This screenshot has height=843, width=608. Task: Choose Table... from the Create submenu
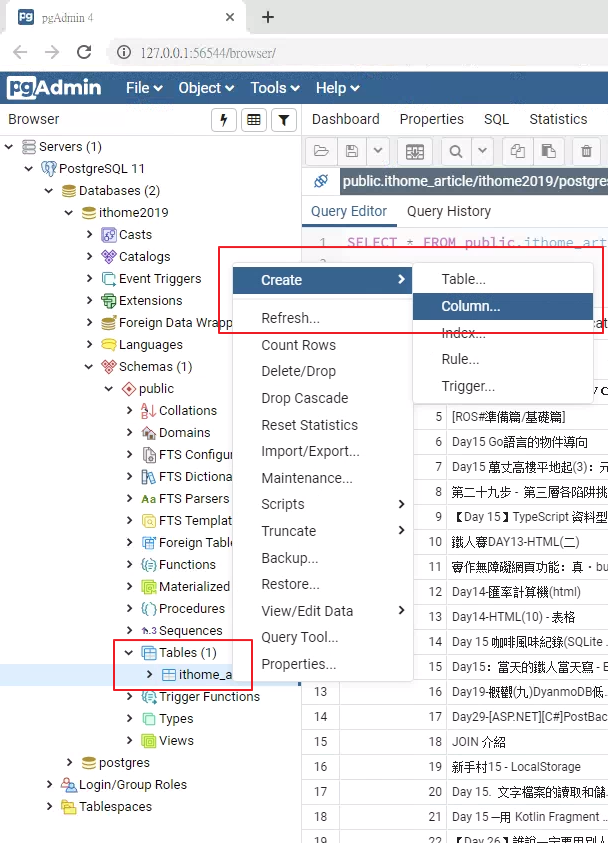[503, 280]
